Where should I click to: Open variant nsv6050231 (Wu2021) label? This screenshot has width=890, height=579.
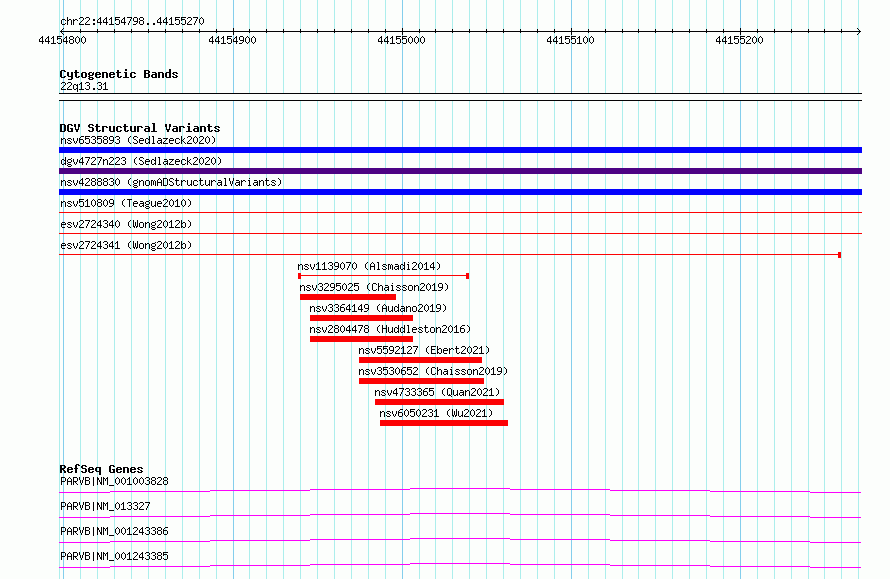pyautogui.click(x=436, y=413)
